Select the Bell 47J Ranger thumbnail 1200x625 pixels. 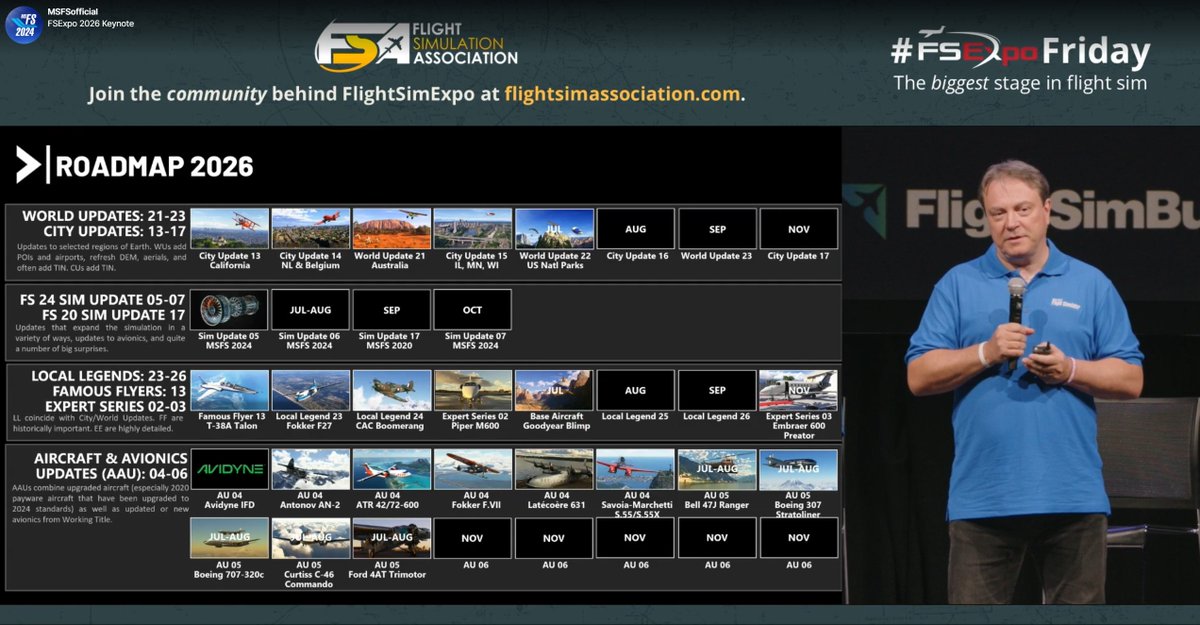(717, 469)
